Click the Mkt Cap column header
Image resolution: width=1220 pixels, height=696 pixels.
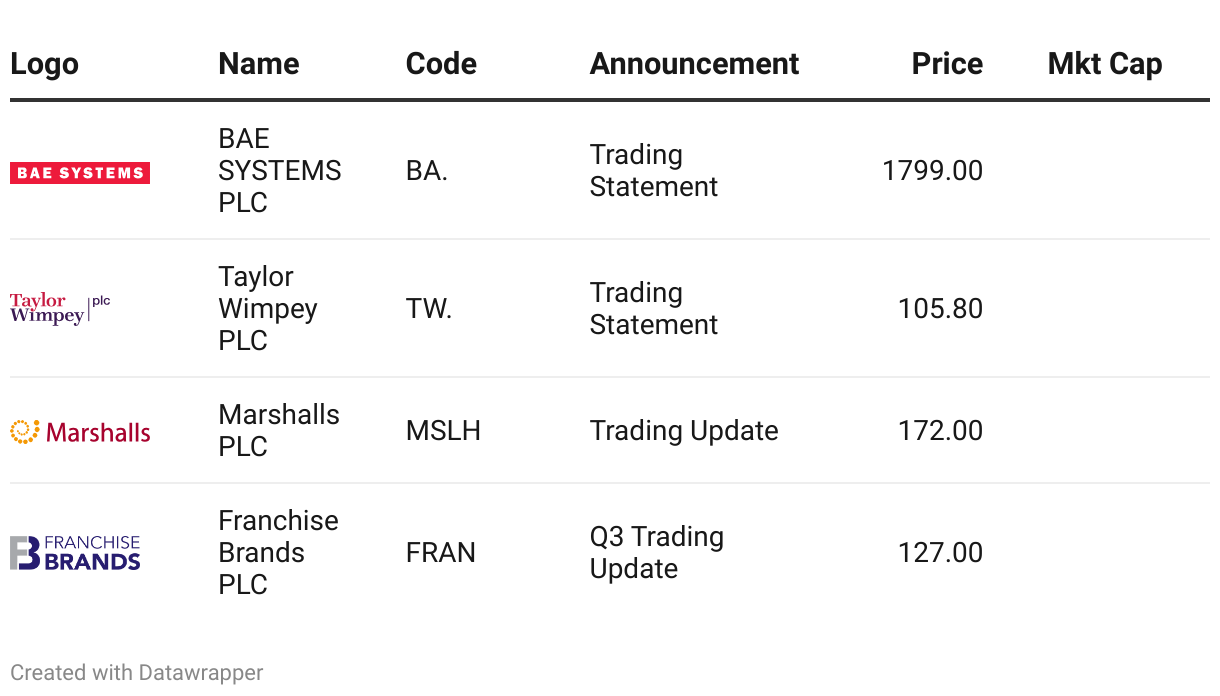pyautogui.click(x=1104, y=64)
